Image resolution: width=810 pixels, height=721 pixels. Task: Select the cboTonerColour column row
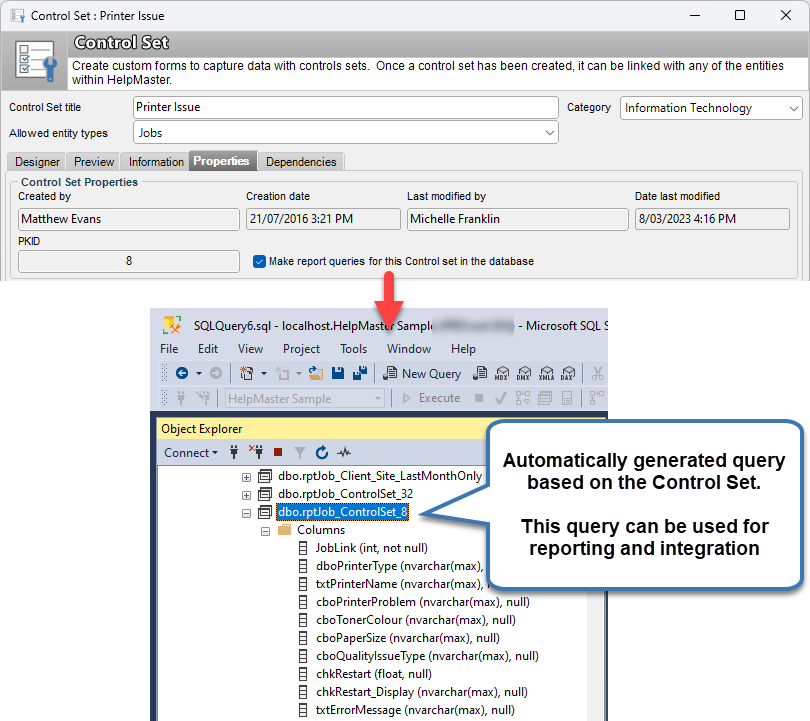pos(416,620)
